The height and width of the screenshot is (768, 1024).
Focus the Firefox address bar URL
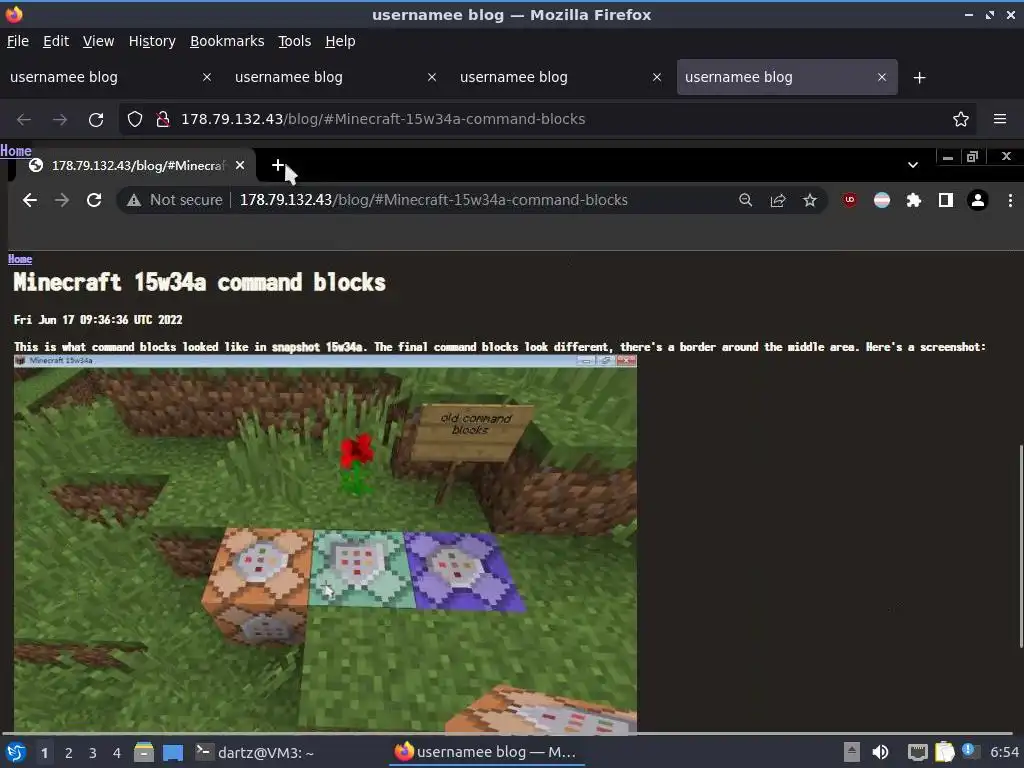click(383, 119)
